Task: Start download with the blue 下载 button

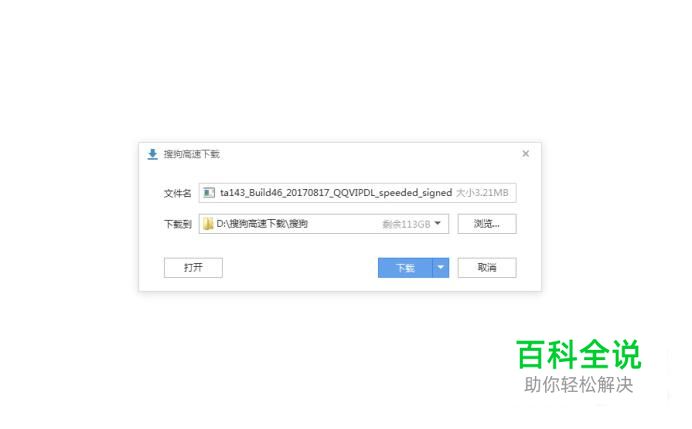Action: [405, 267]
